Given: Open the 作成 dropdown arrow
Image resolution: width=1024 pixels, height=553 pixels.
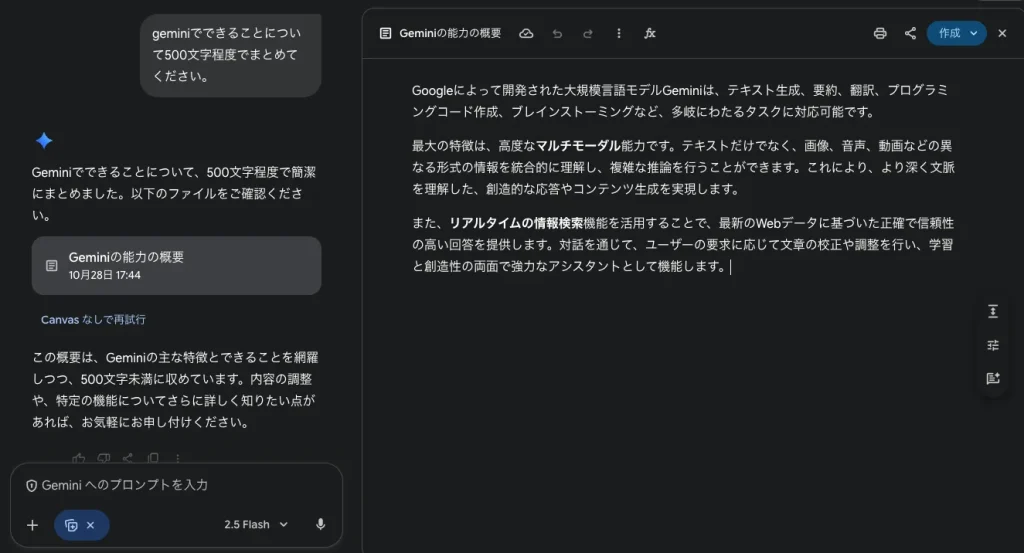Looking at the screenshot, I should pyautogui.click(x=974, y=33).
